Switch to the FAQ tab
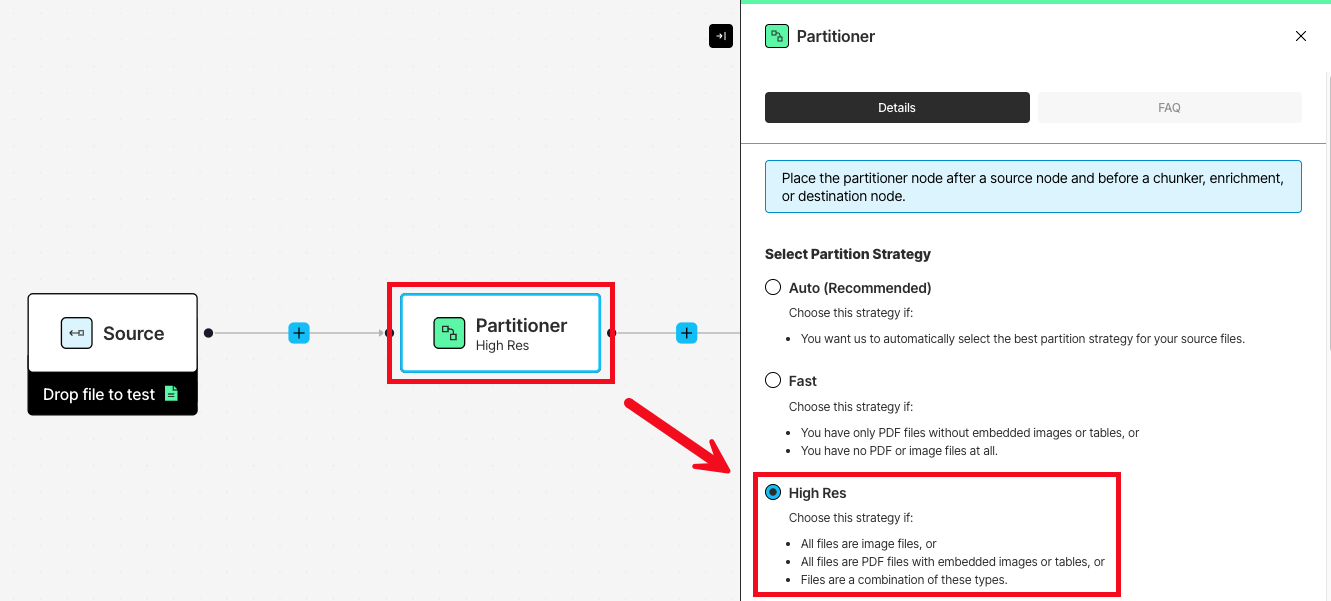Viewport: 1331px width, 601px height. pyautogui.click(x=1169, y=107)
